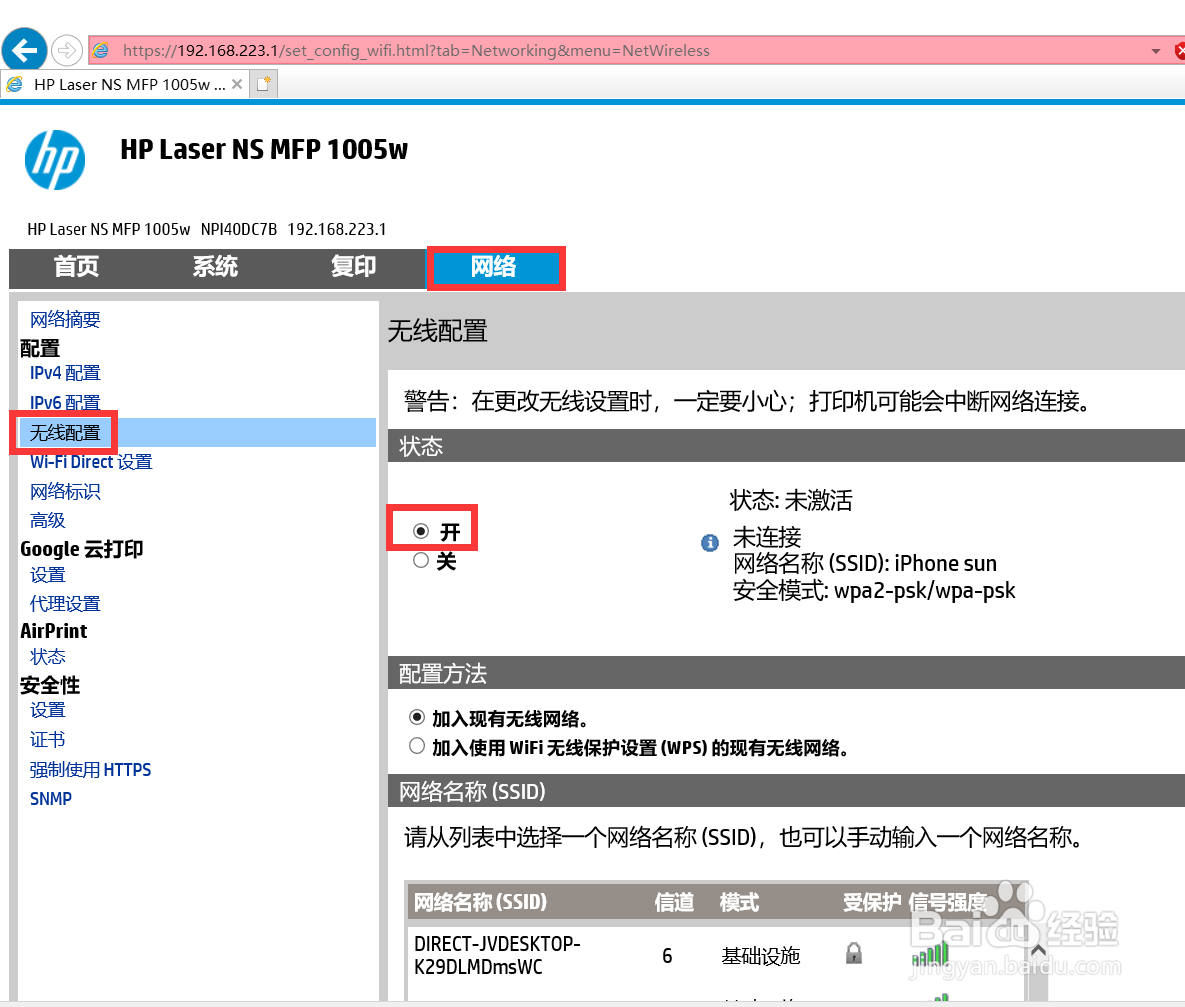Click the 受保护 column header
The image size is (1185, 1007).
[x=871, y=902]
